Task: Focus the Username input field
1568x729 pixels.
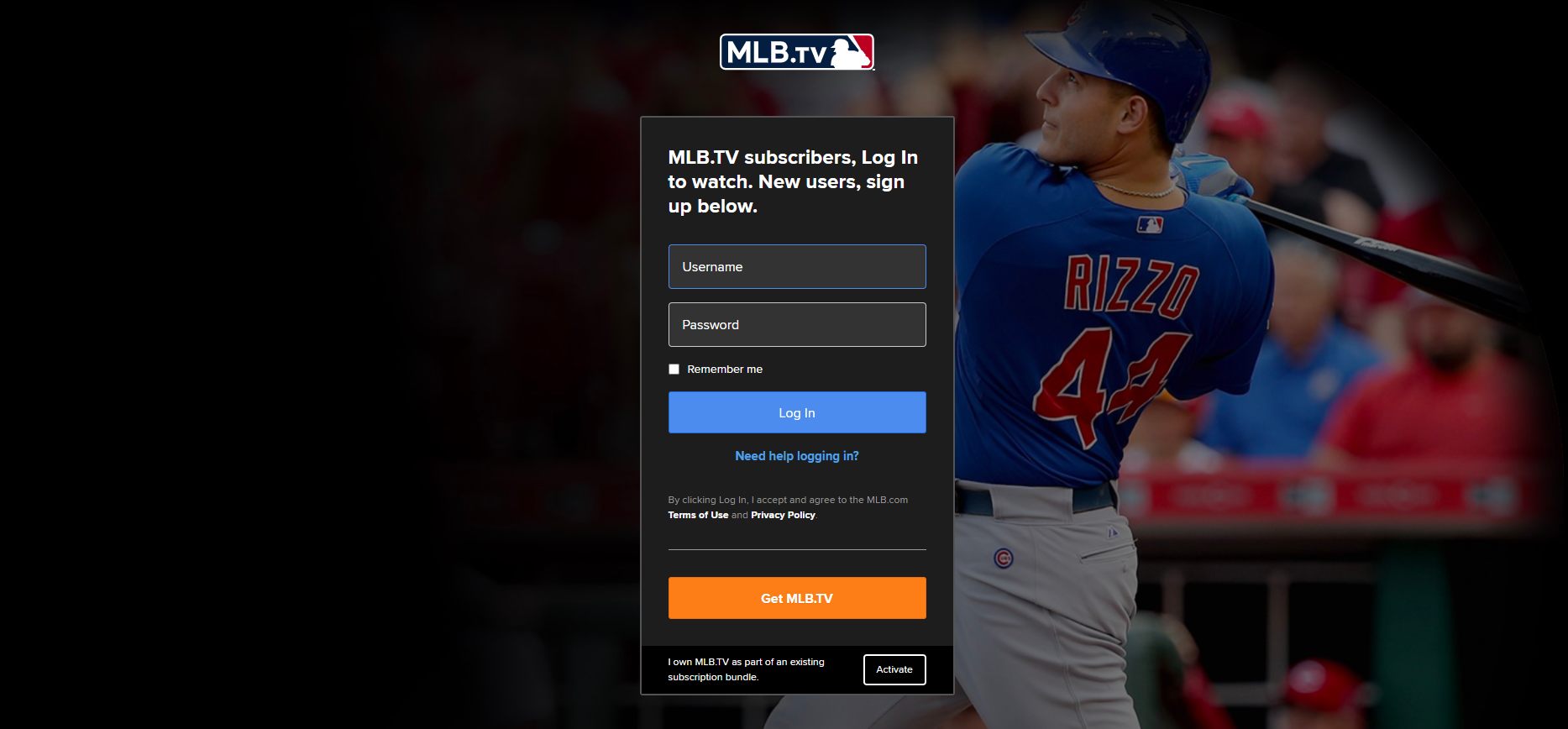Action: 797,266
